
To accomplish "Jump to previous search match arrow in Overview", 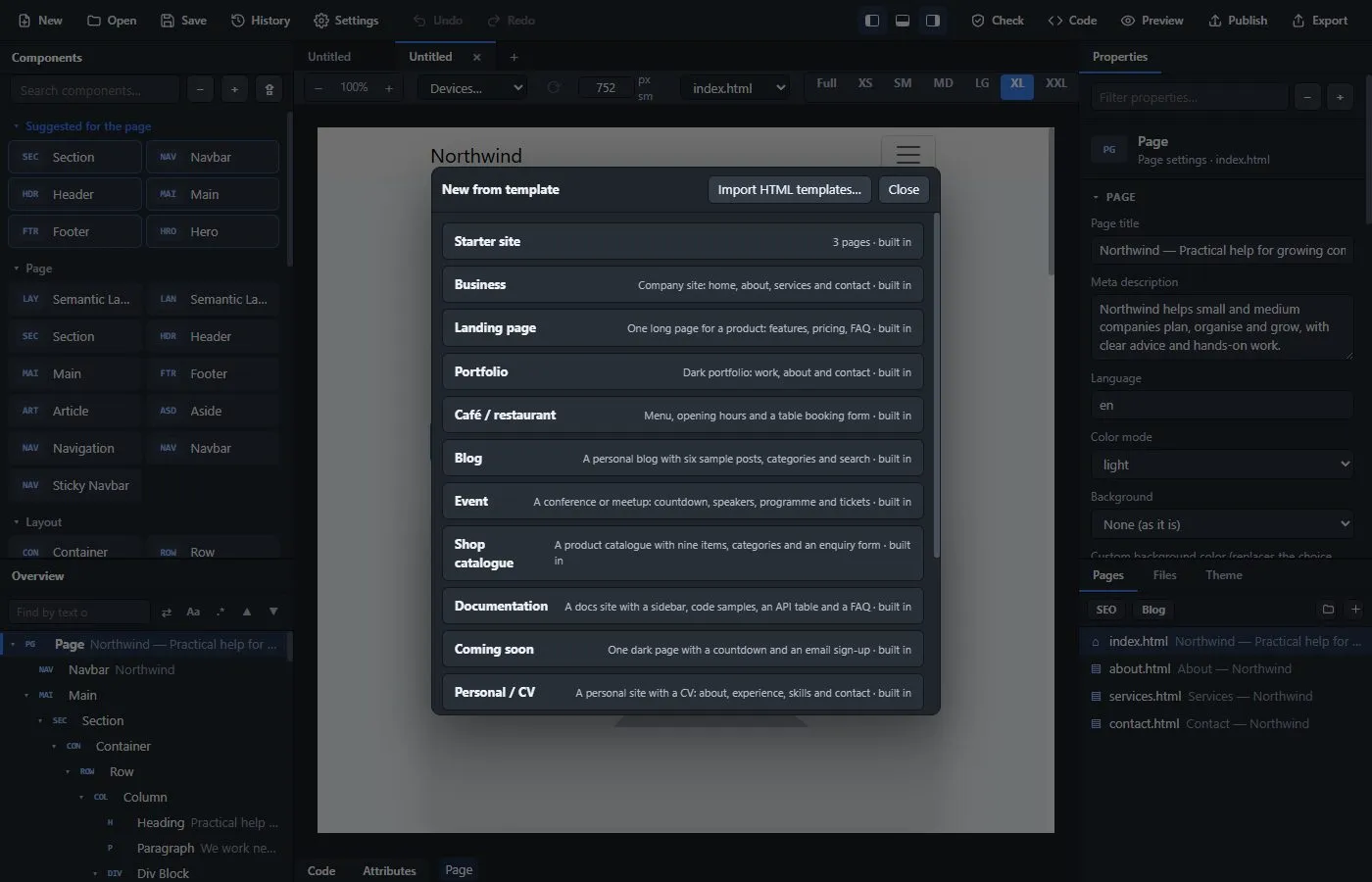I will (x=247, y=612).
